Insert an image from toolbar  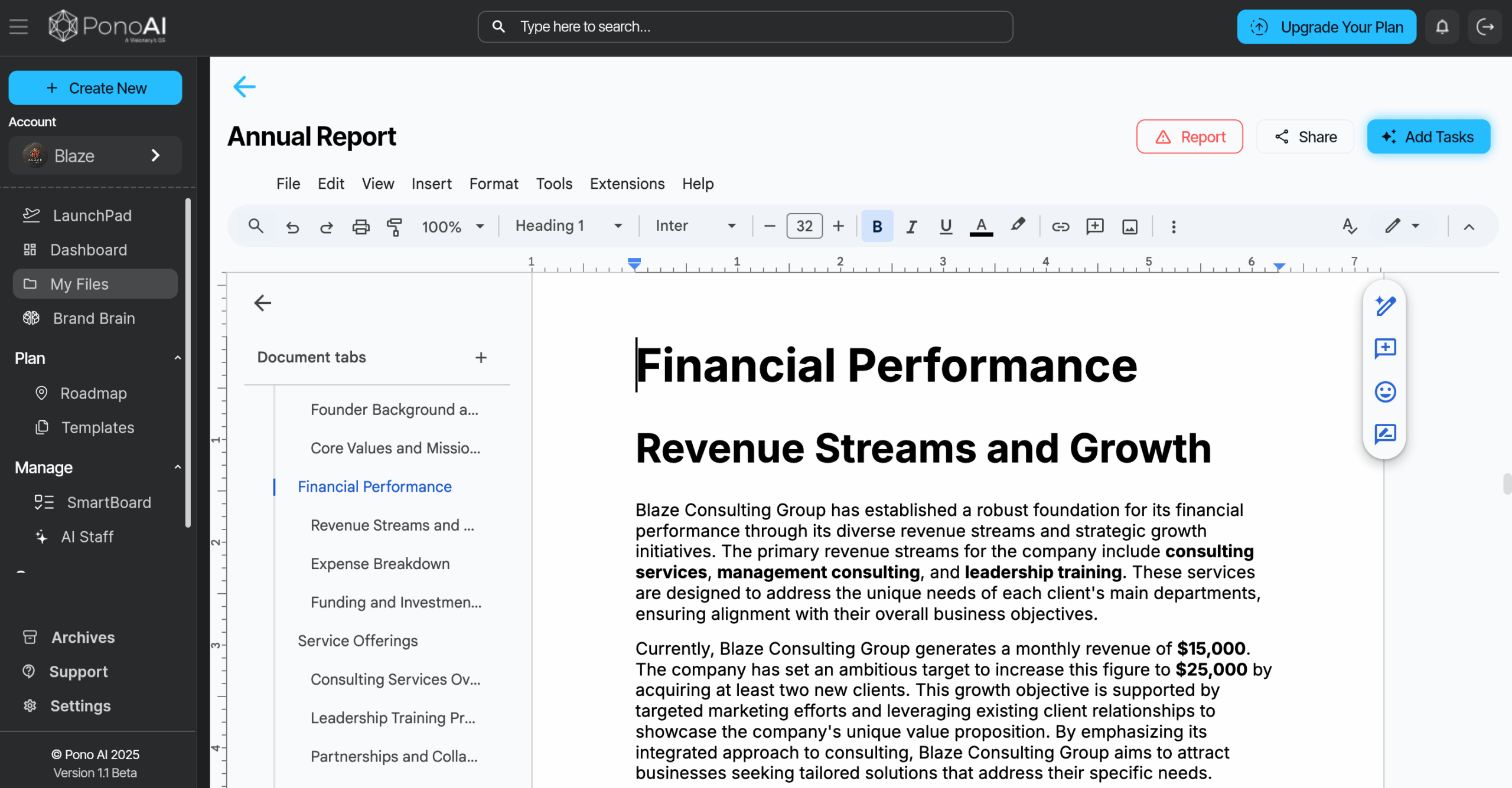[x=1129, y=227]
